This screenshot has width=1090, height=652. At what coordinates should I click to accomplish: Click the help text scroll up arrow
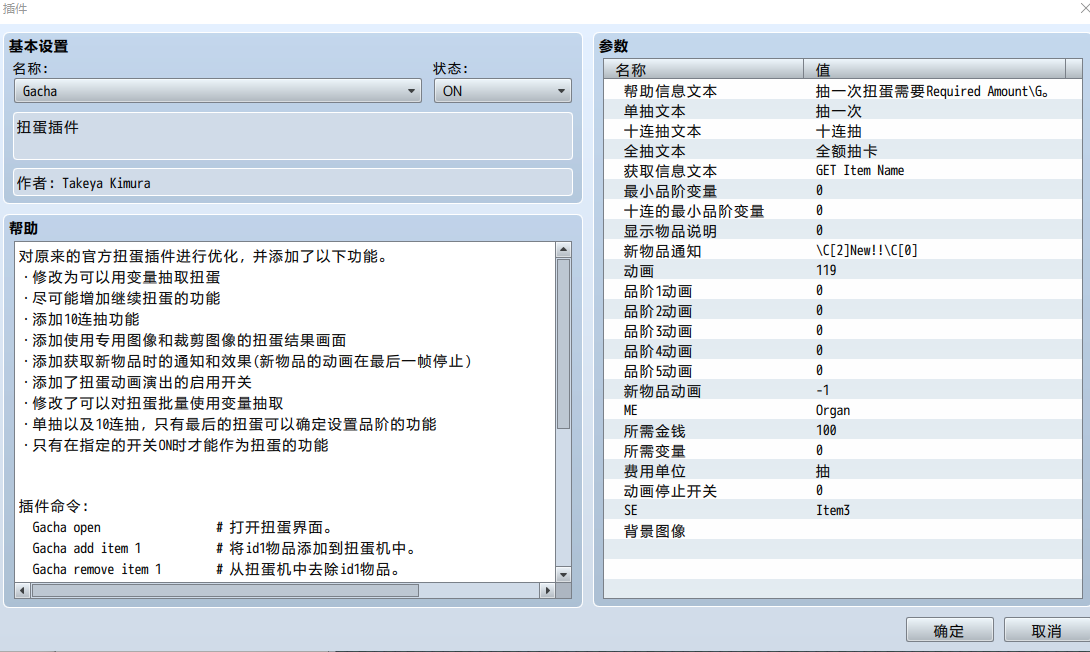click(x=564, y=250)
